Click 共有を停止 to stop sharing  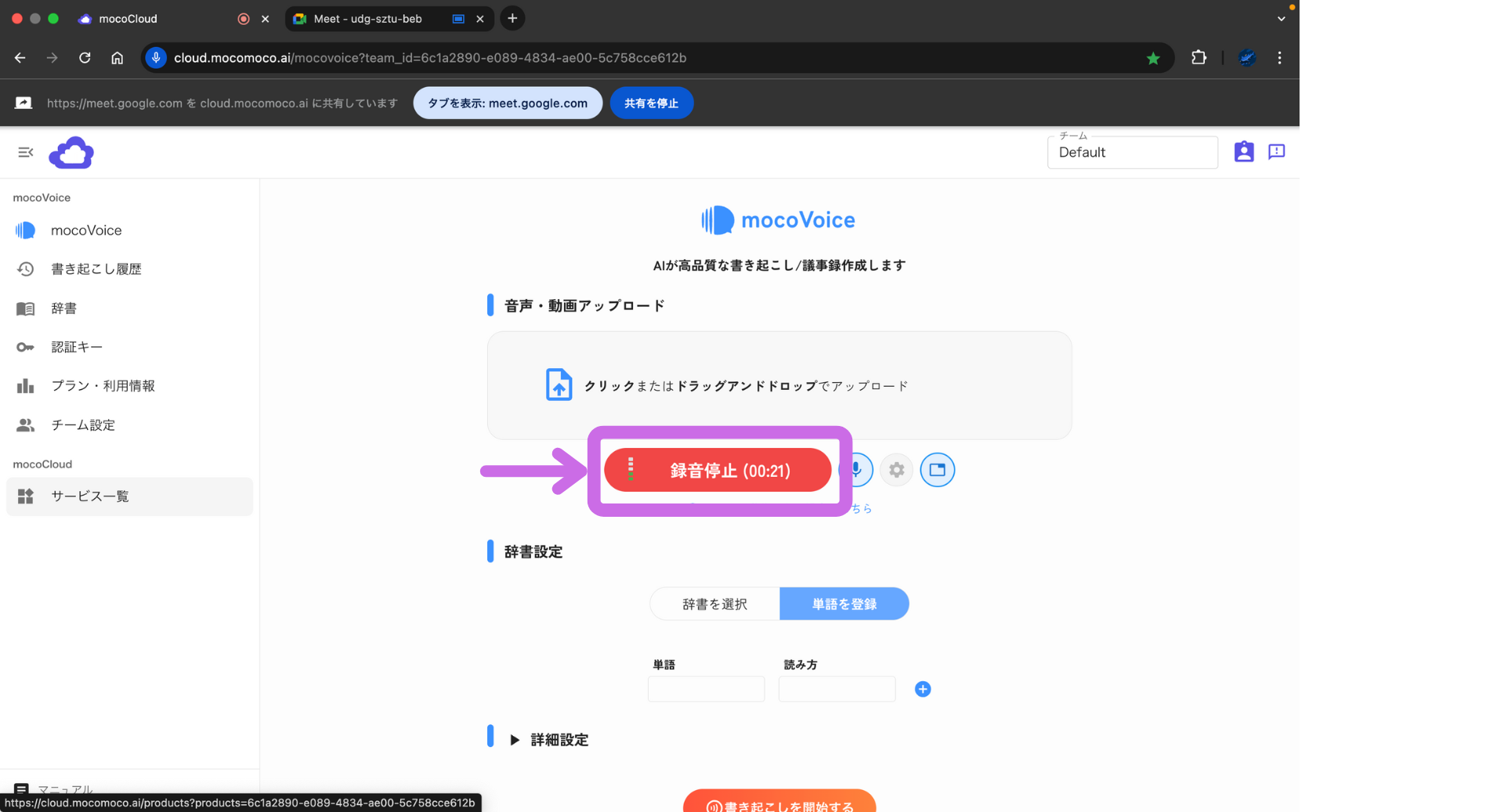tap(651, 103)
